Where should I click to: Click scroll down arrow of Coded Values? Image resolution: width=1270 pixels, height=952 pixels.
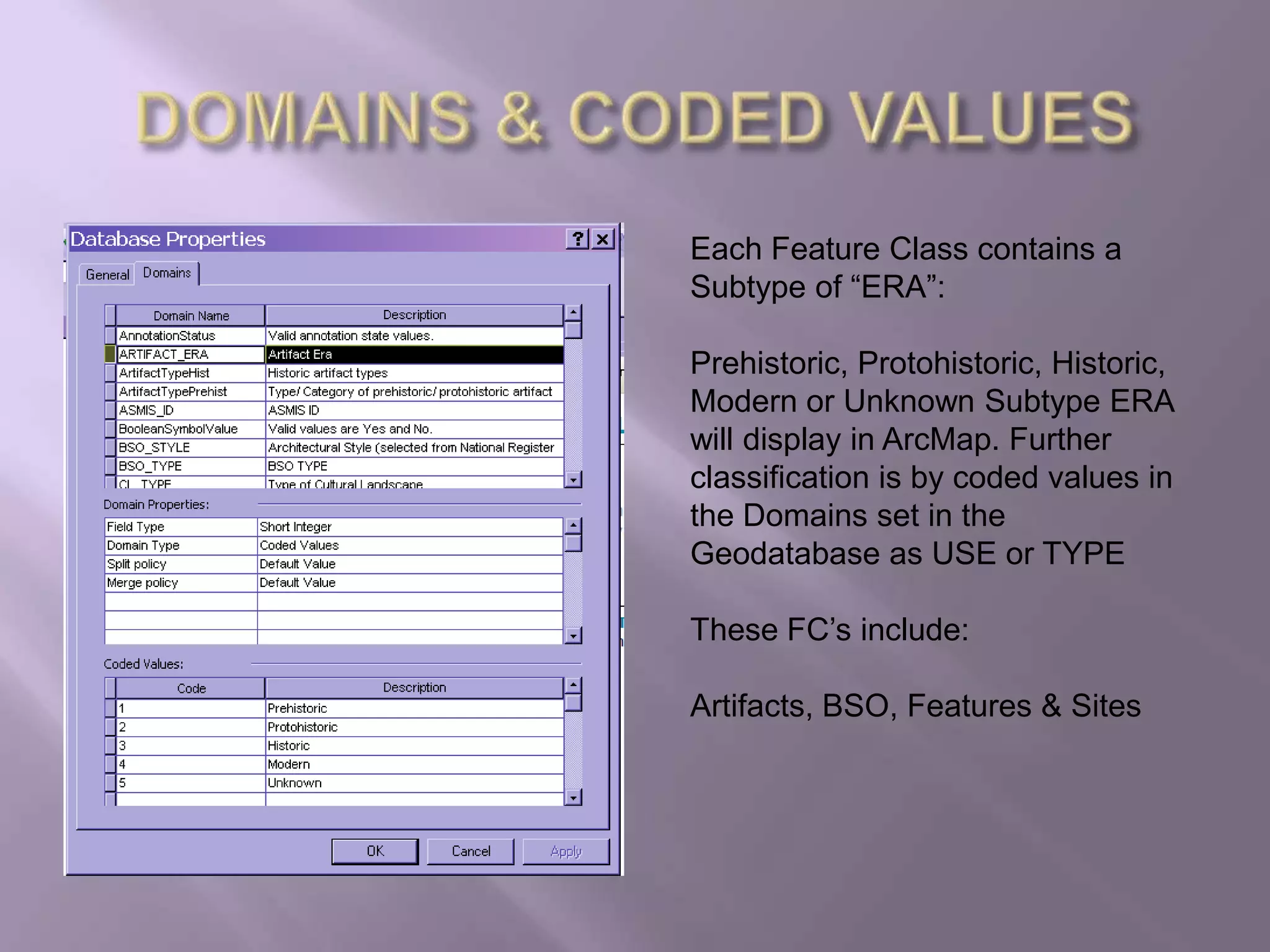(573, 798)
